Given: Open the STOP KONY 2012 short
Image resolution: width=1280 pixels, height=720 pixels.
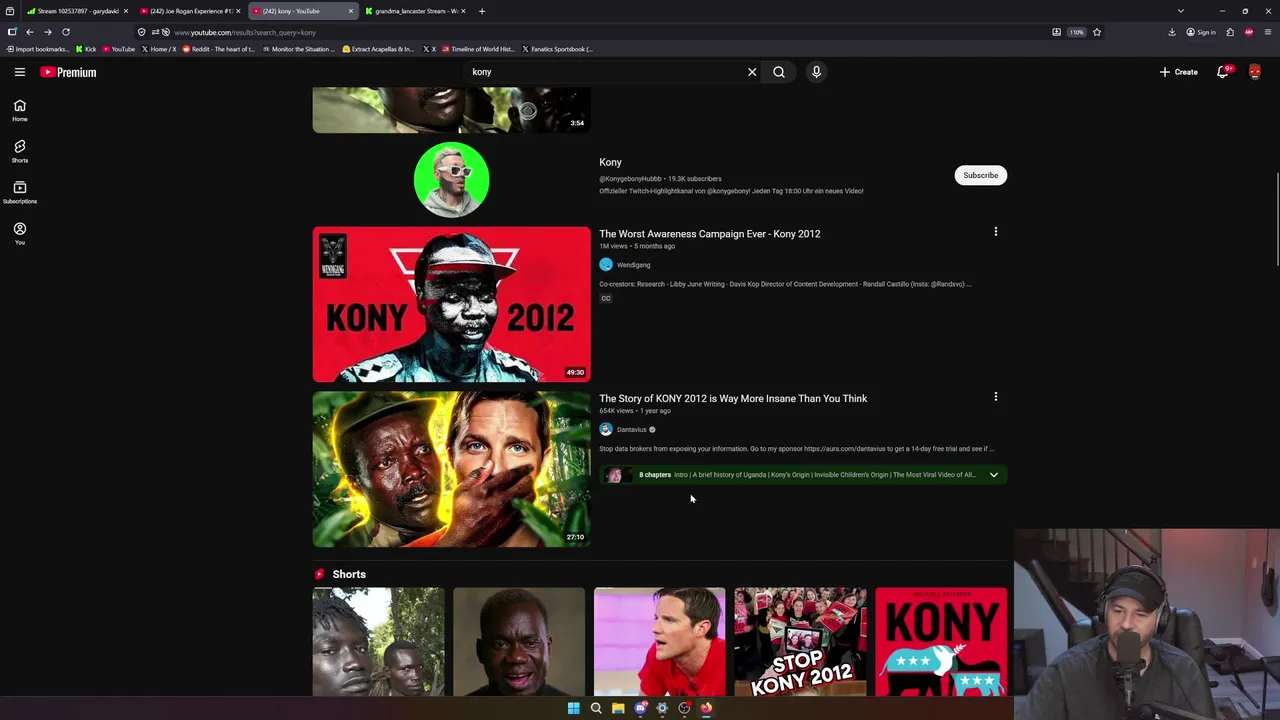Looking at the screenshot, I should click(800, 641).
